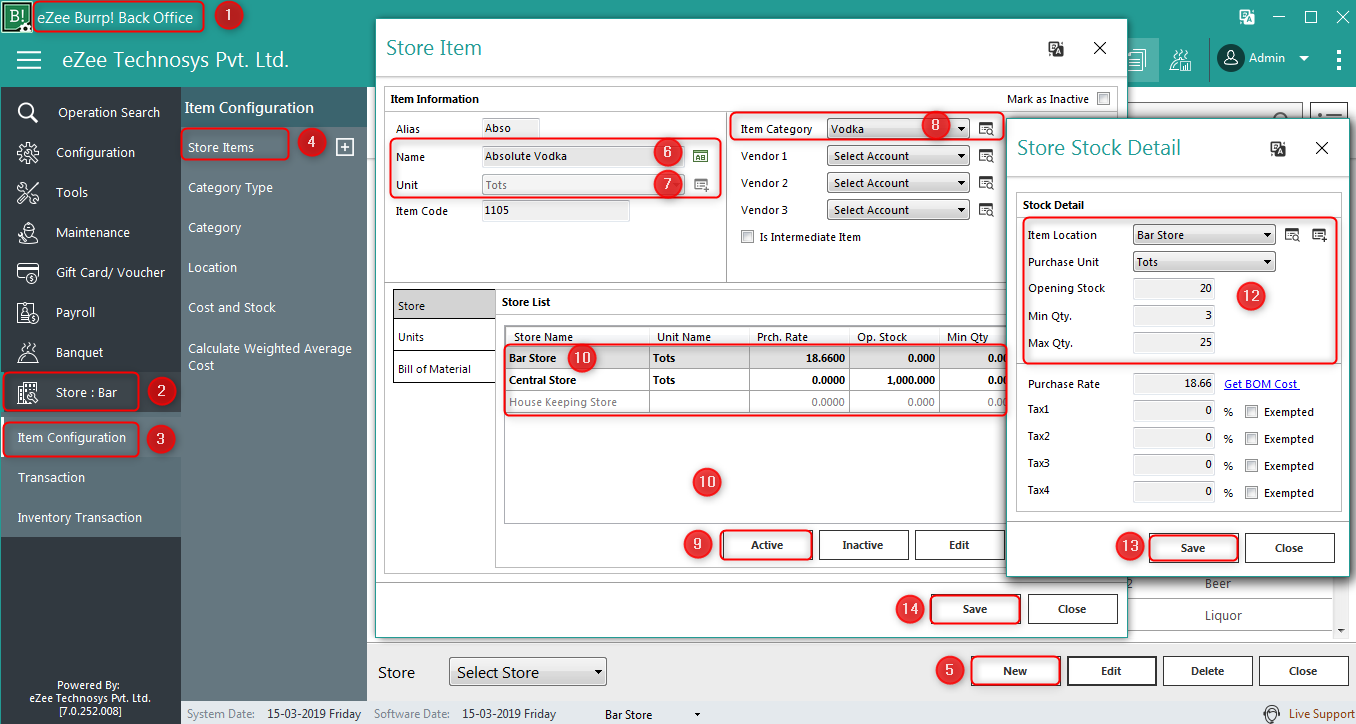Click the Inactive button under Store List
This screenshot has height=724, width=1356.
tap(863, 545)
